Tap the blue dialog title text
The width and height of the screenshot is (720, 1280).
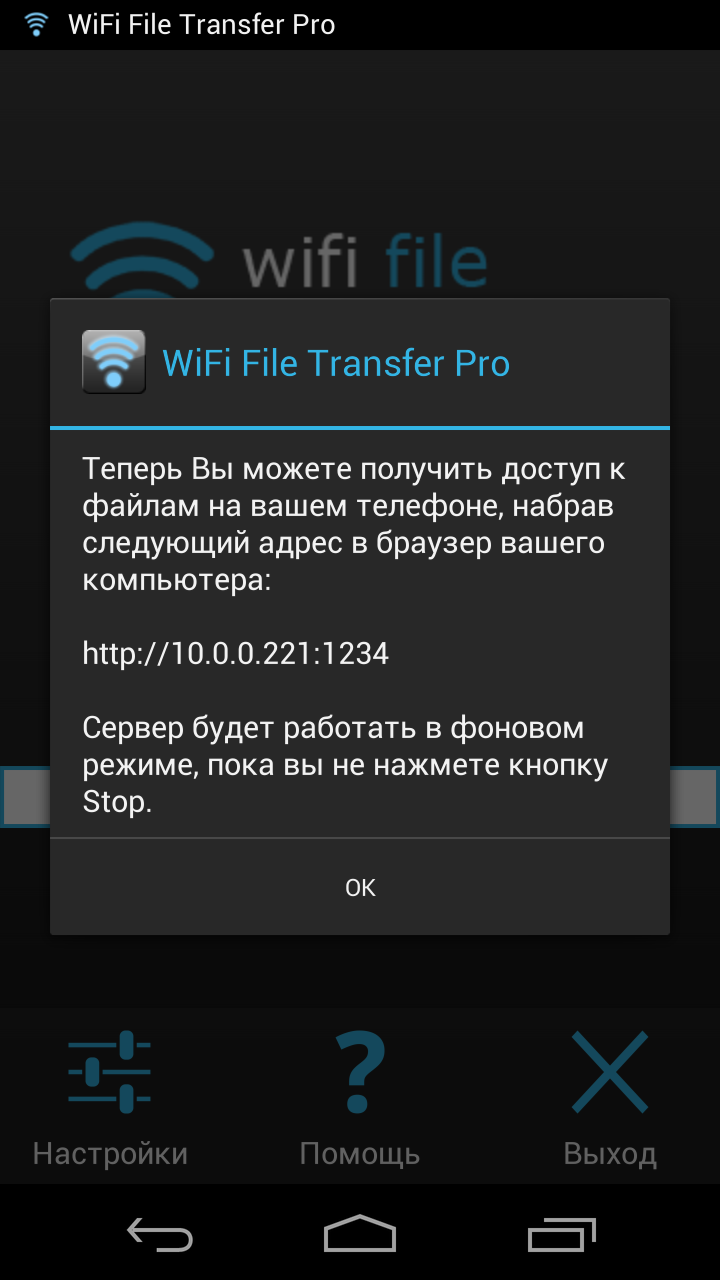336,363
